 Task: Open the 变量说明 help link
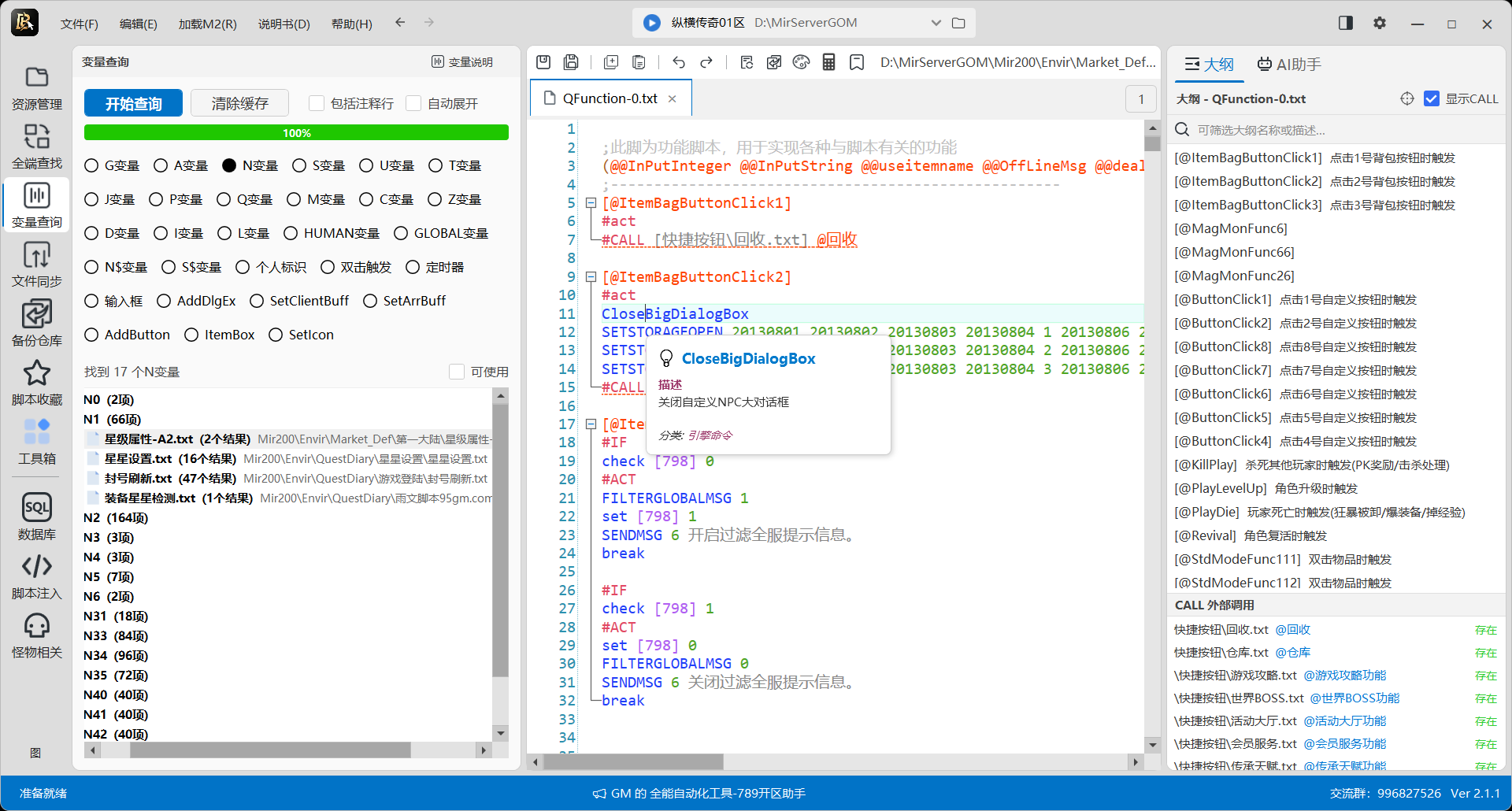point(462,61)
